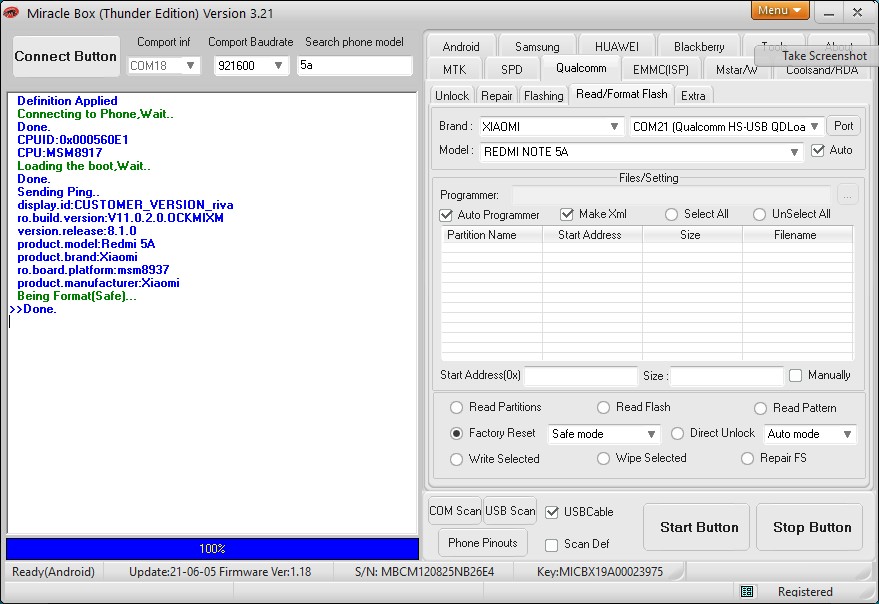879x604 pixels.
Task: Disable the Auto Programmer checkbox
Action: pyautogui.click(x=446, y=215)
